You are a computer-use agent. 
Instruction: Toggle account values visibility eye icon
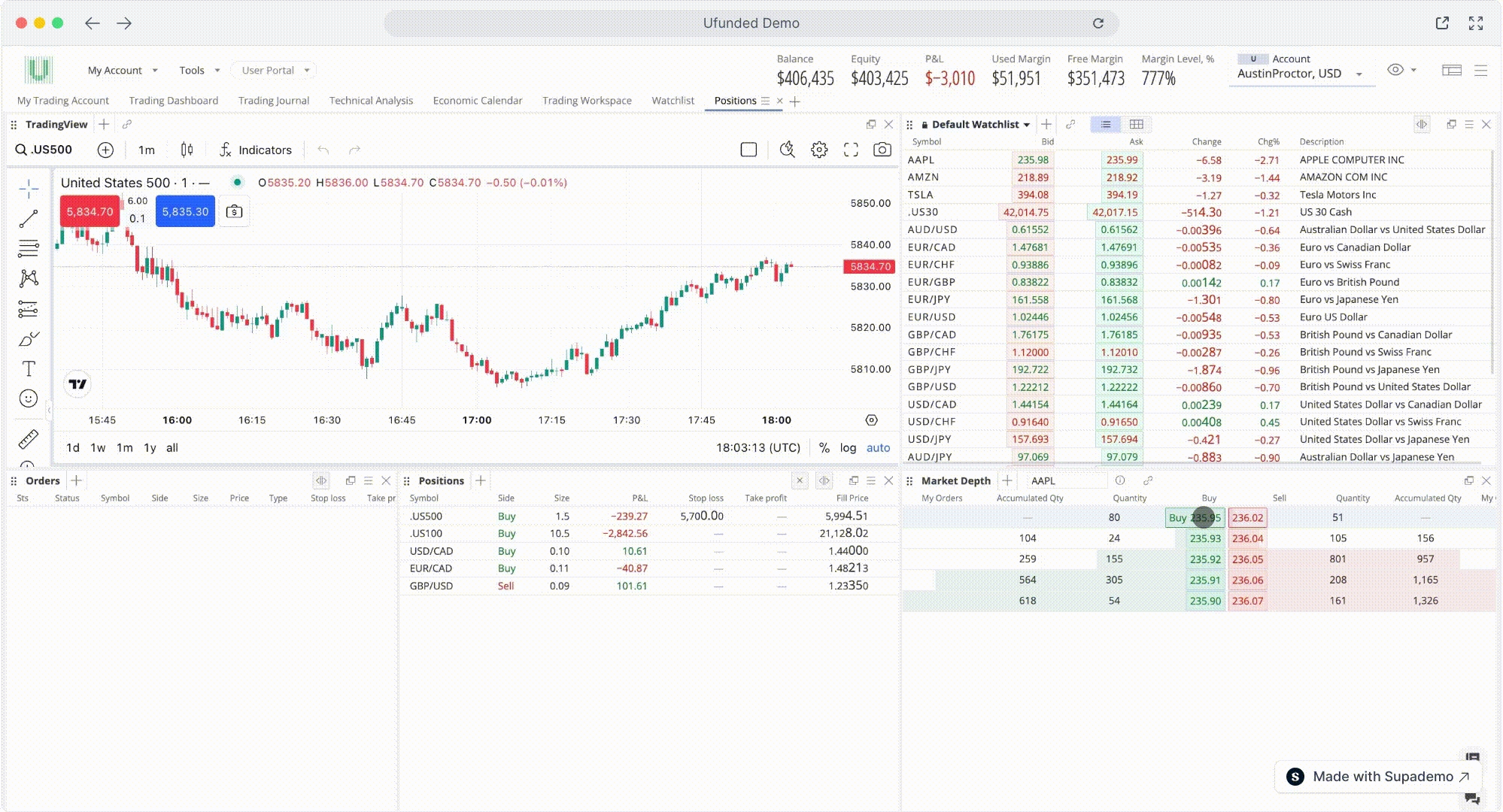click(1395, 70)
